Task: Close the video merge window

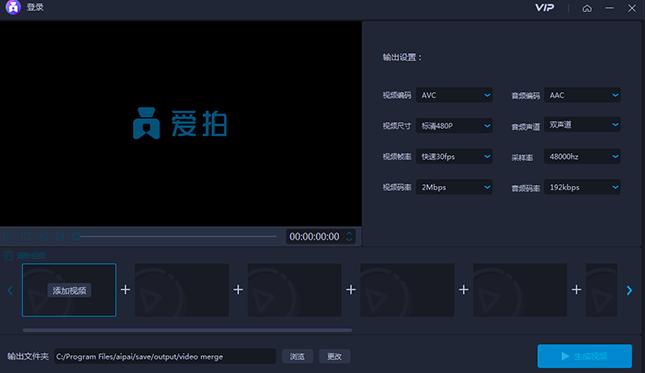Action: coord(632,8)
